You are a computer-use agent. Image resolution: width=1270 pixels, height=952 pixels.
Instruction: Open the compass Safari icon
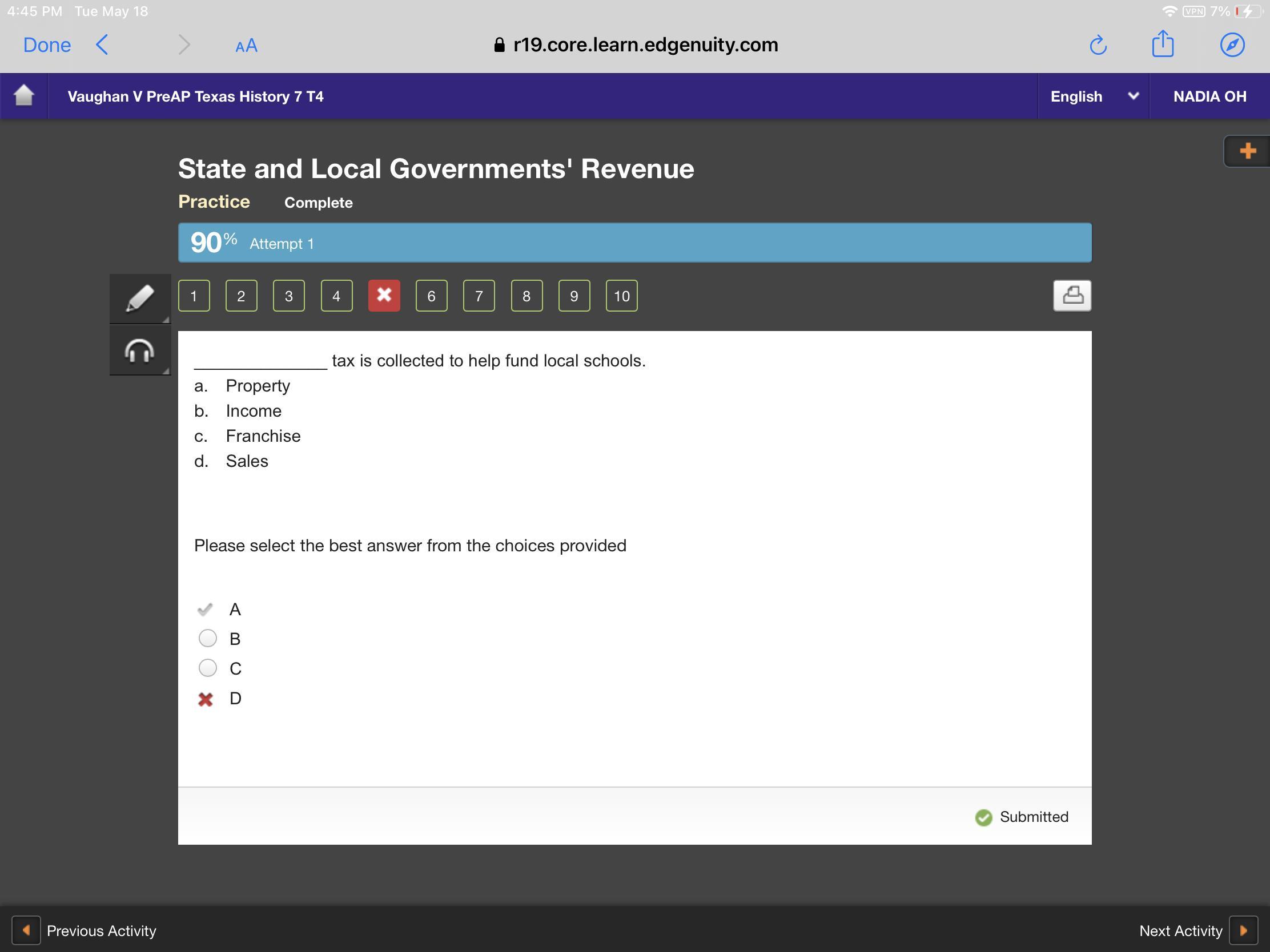[x=1232, y=45]
